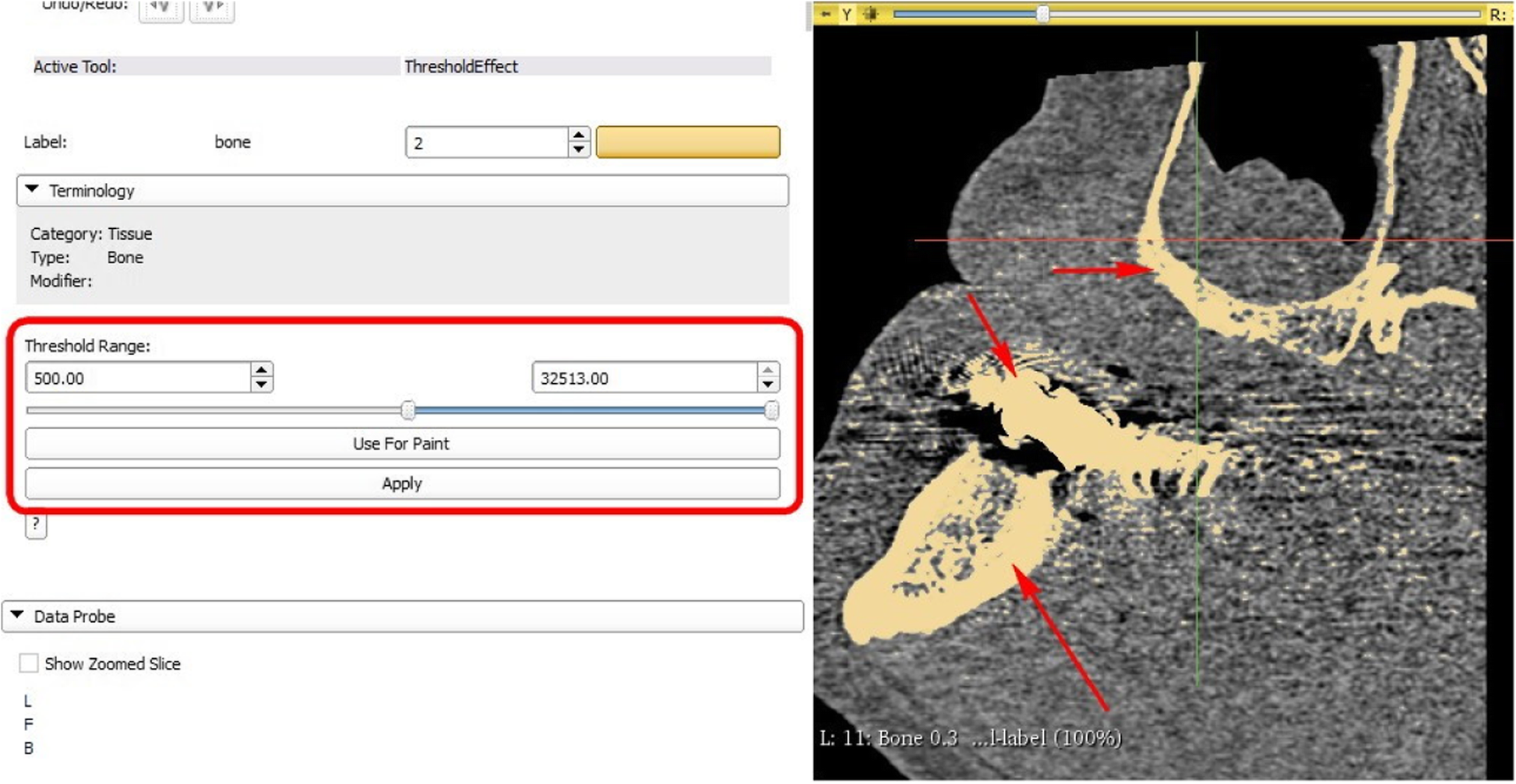1516x784 pixels.
Task: Decrease label number with down arrow
Action: coord(578,150)
